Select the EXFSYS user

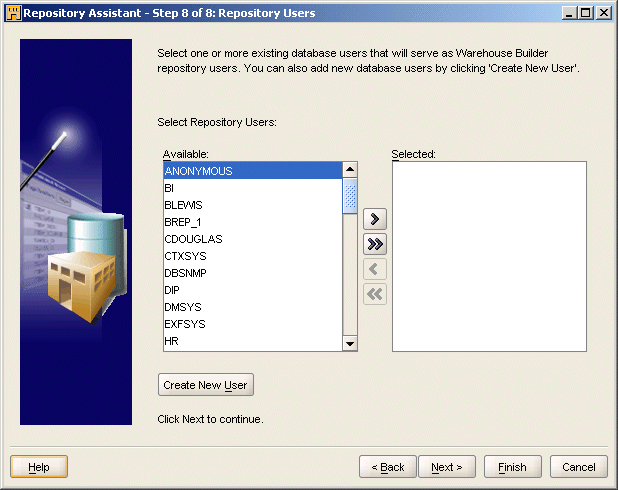click(253, 324)
